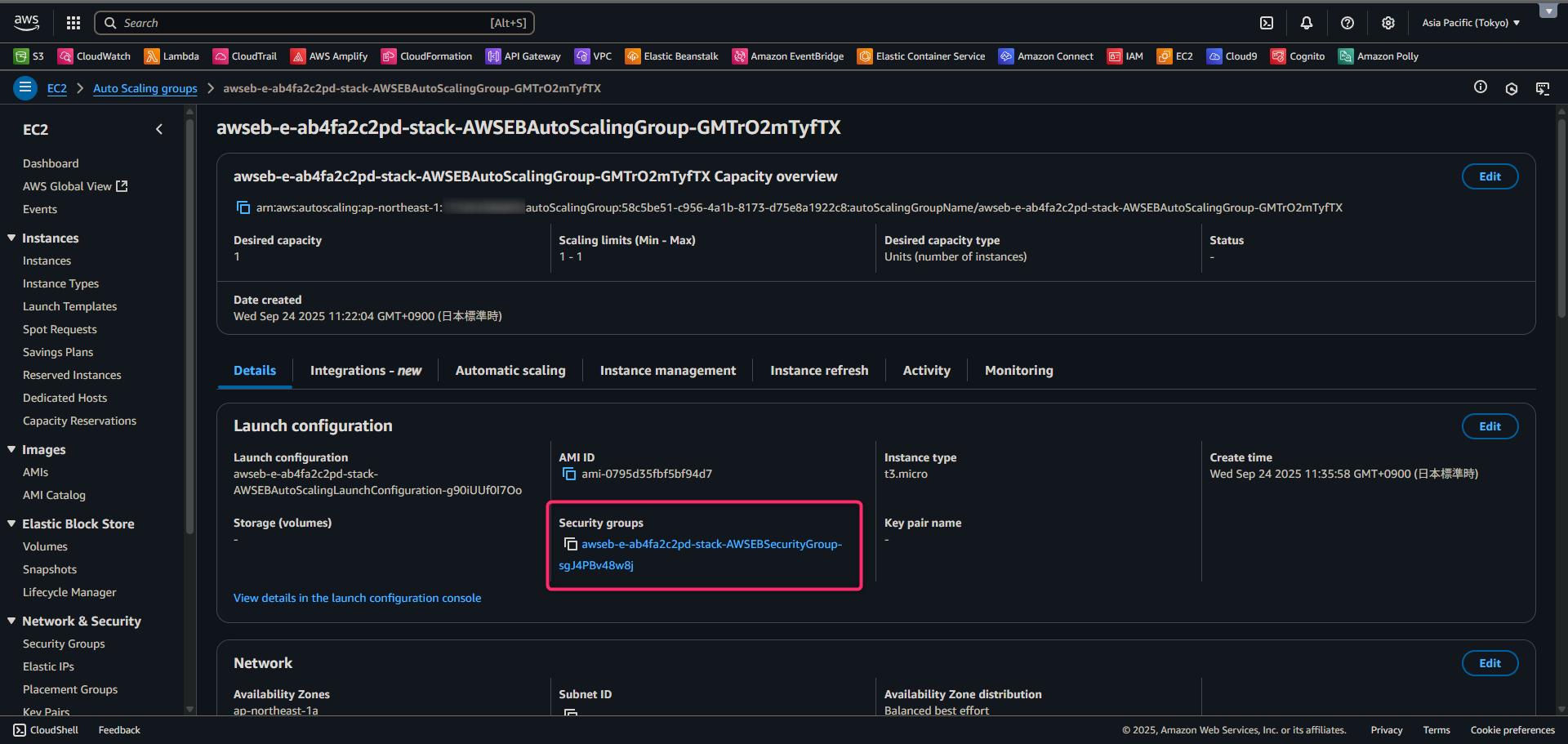The image size is (1568, 744).
Task: Open Lifecycle Manager in sidebar
Action: click(69, 592)
